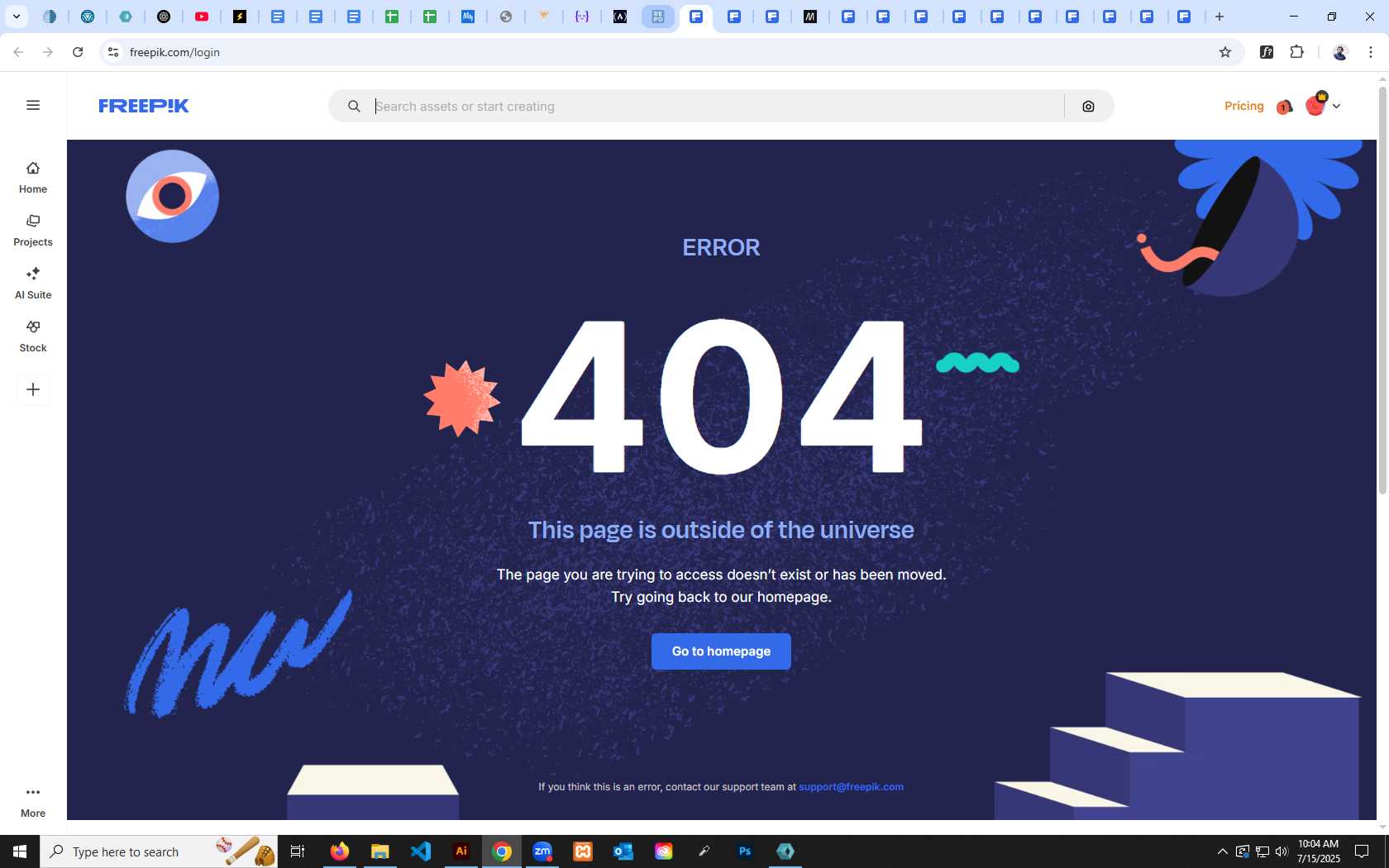Open Adobe Illustrator from taskbar

pos(461,851)
